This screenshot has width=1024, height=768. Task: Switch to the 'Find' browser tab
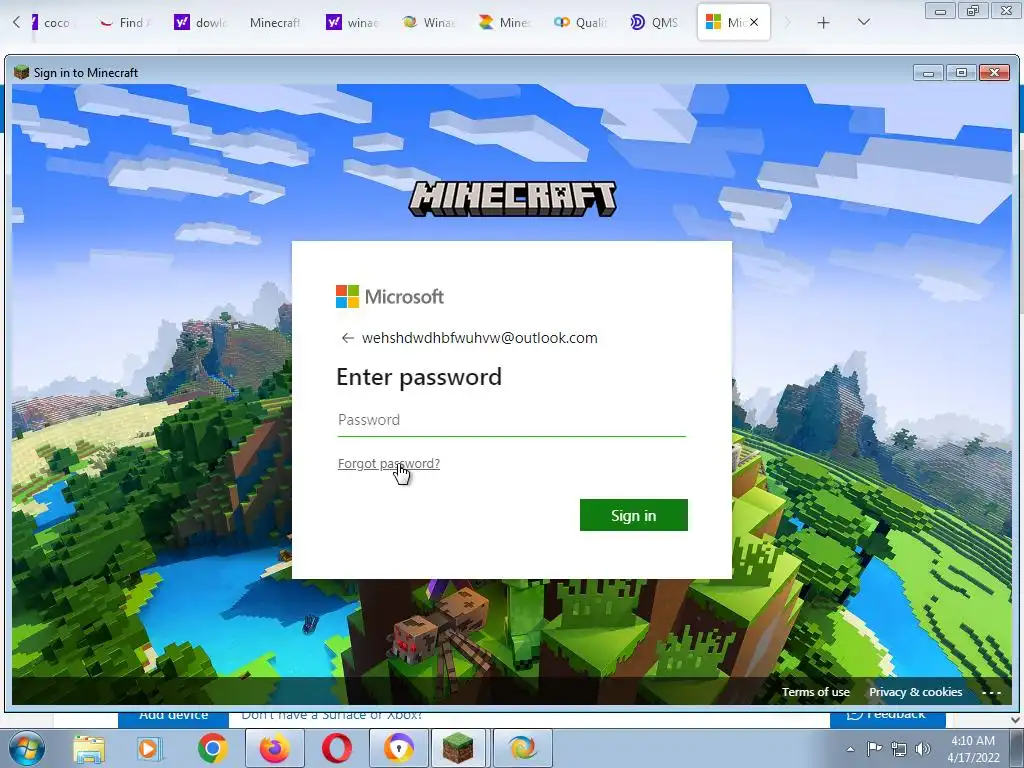tap(125, 23)
